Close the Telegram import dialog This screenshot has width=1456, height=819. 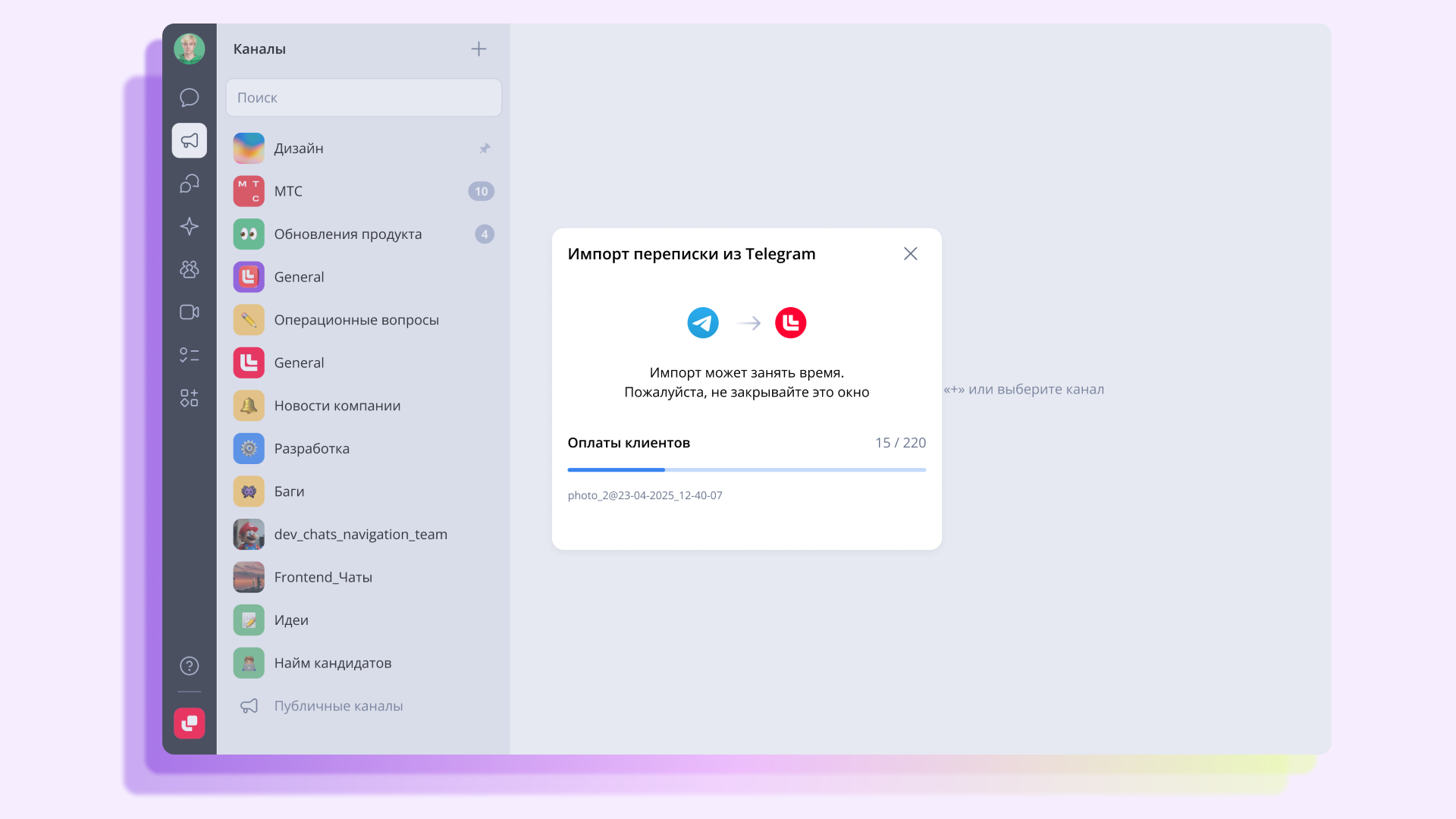point(910,254)
